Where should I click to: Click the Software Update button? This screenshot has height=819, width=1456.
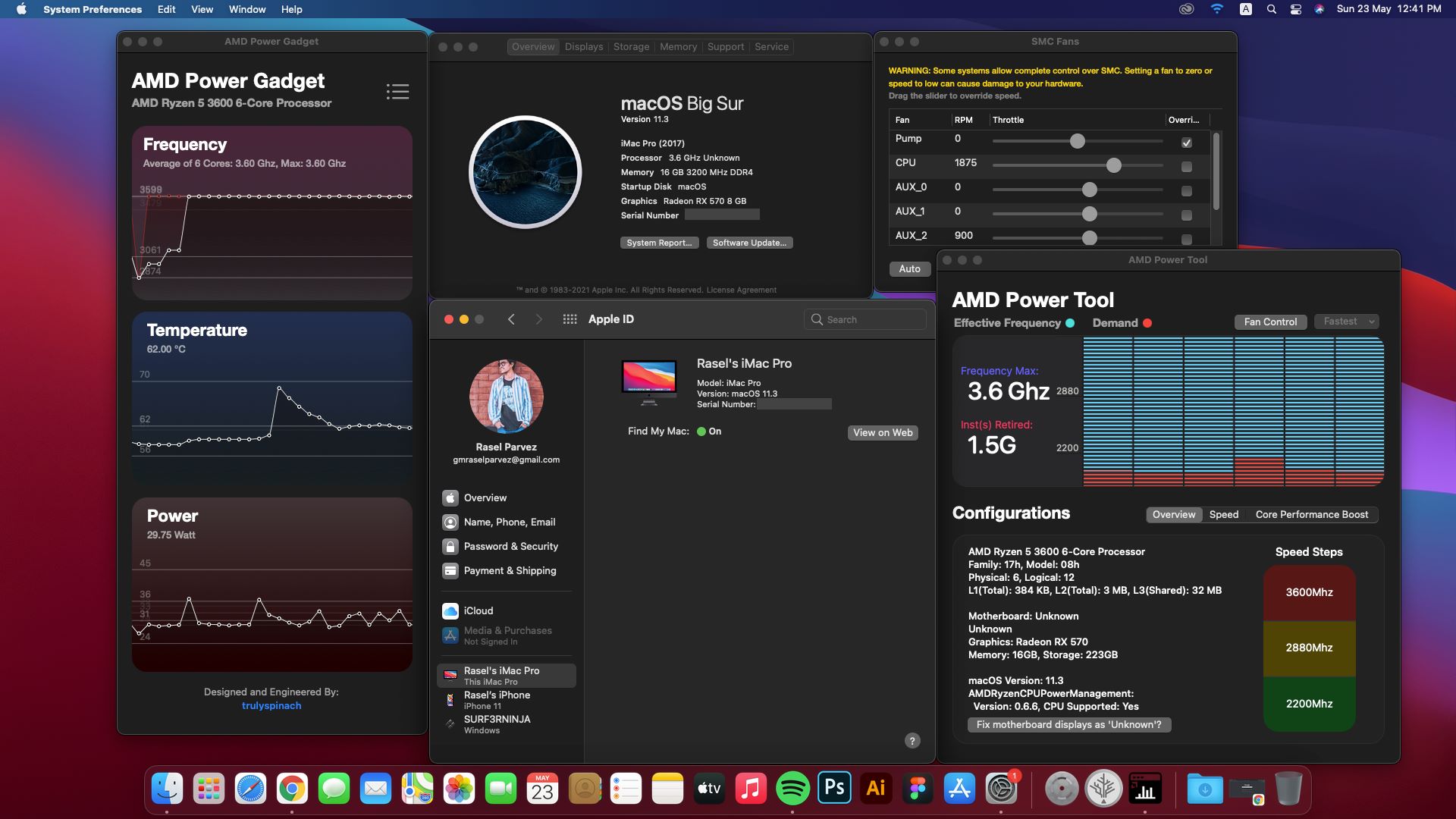749,243
